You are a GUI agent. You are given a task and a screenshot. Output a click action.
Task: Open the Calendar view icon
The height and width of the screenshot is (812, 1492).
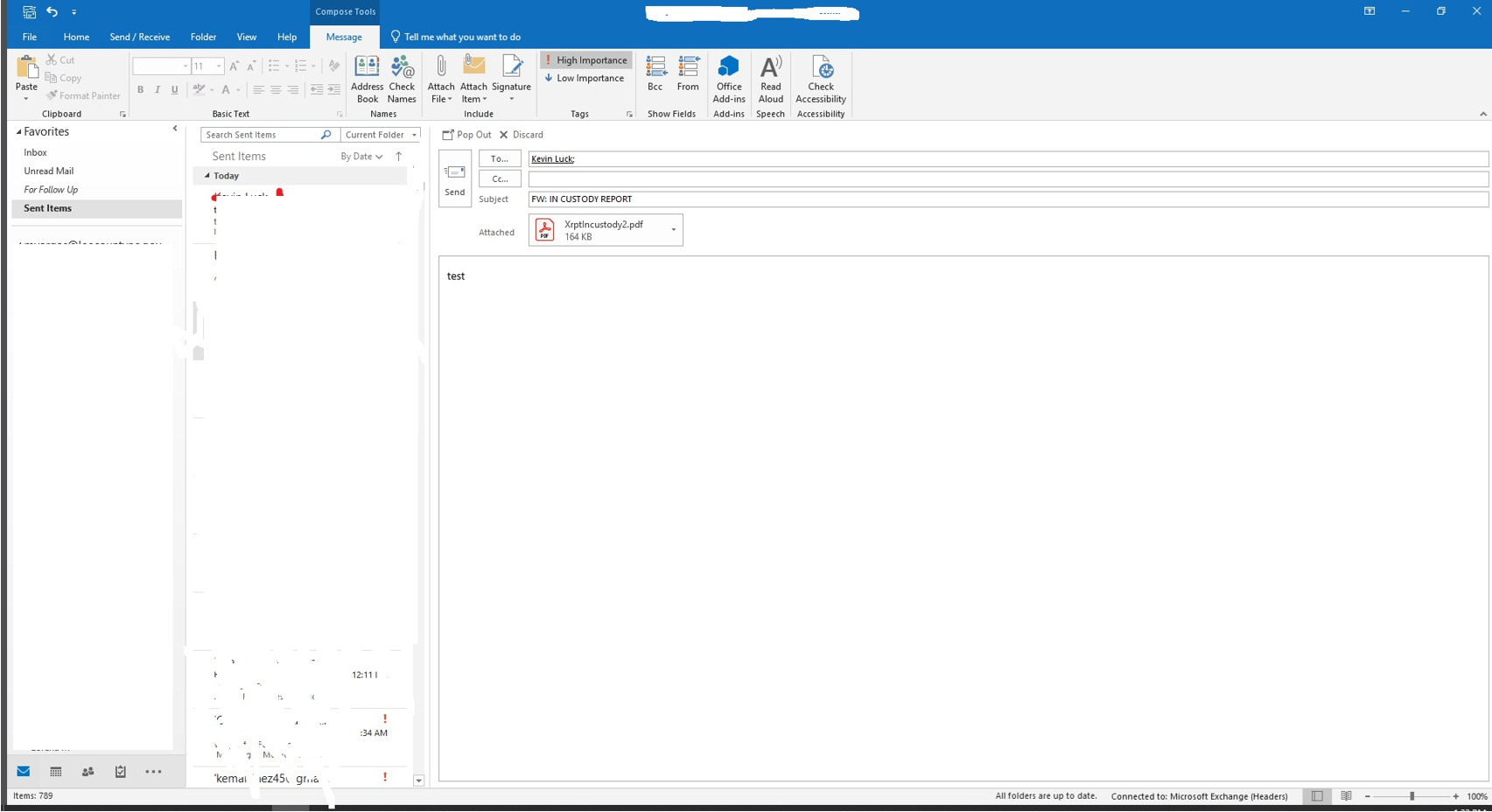coord(56,772)
